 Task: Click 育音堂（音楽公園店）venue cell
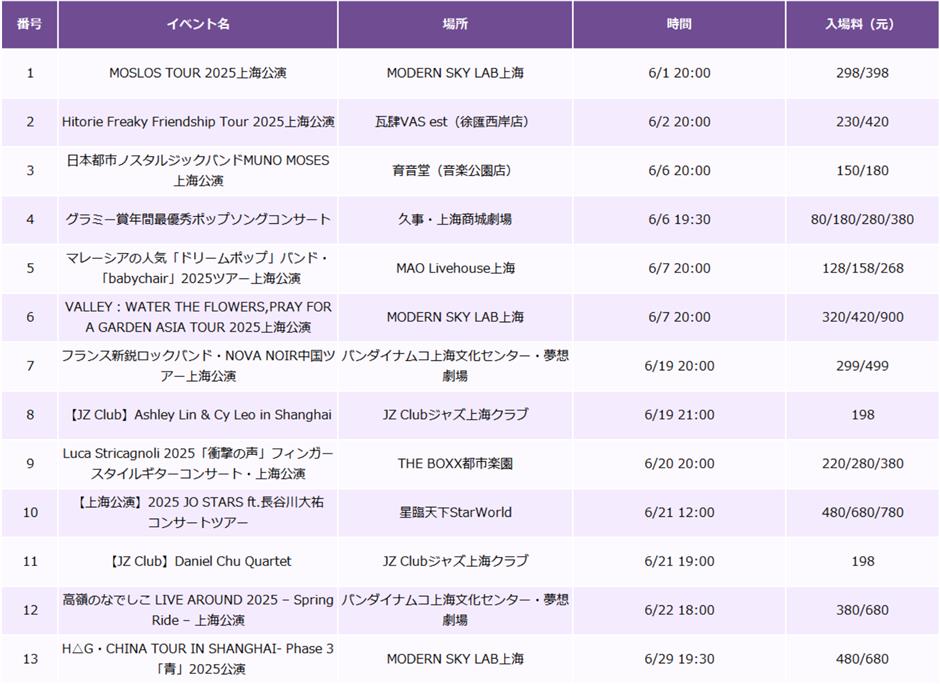pos(455,170)
